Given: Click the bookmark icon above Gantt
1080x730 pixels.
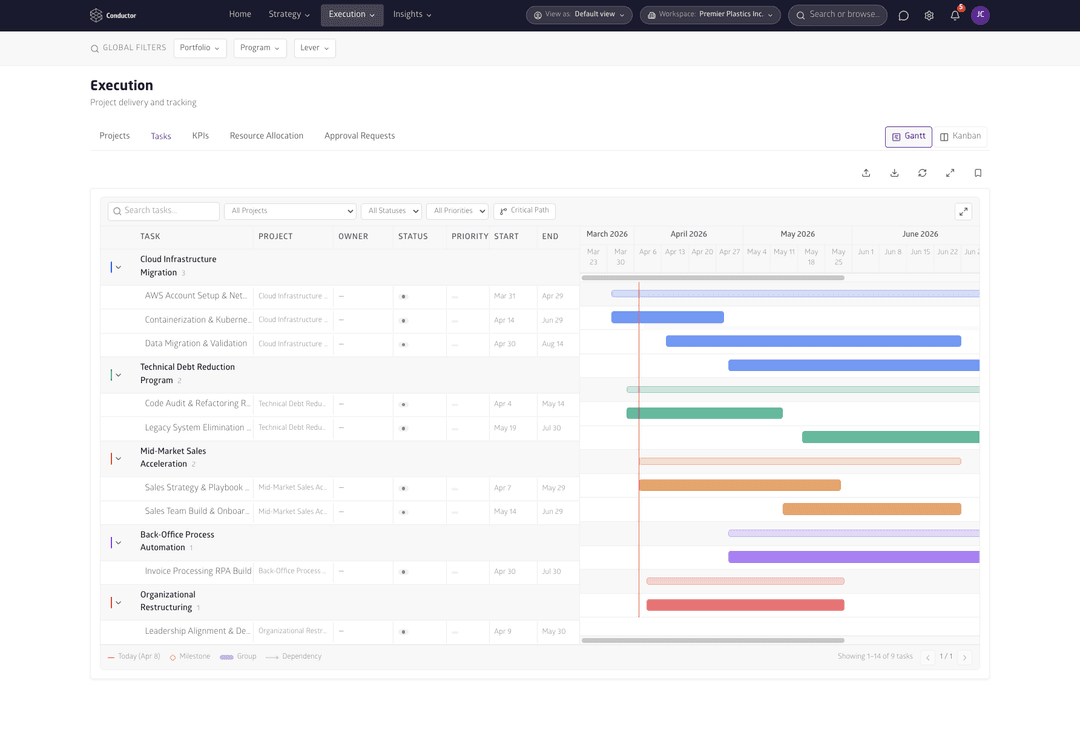Looking at the screenshot, I should pyautogui.click(x=977, y=173).
